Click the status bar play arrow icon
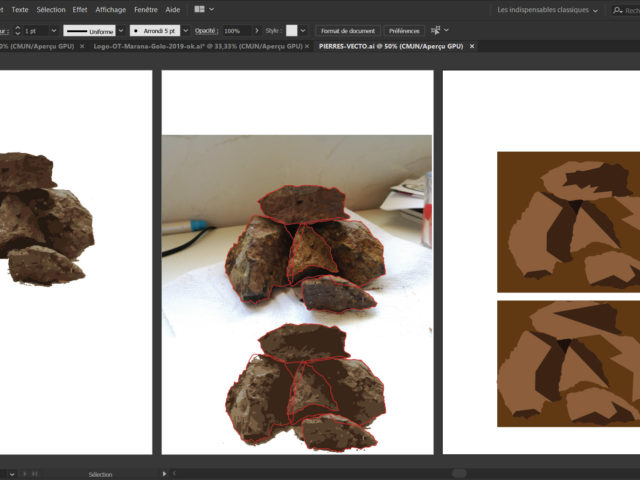Viewport: 640px width, 480px height. coord(165,473)
